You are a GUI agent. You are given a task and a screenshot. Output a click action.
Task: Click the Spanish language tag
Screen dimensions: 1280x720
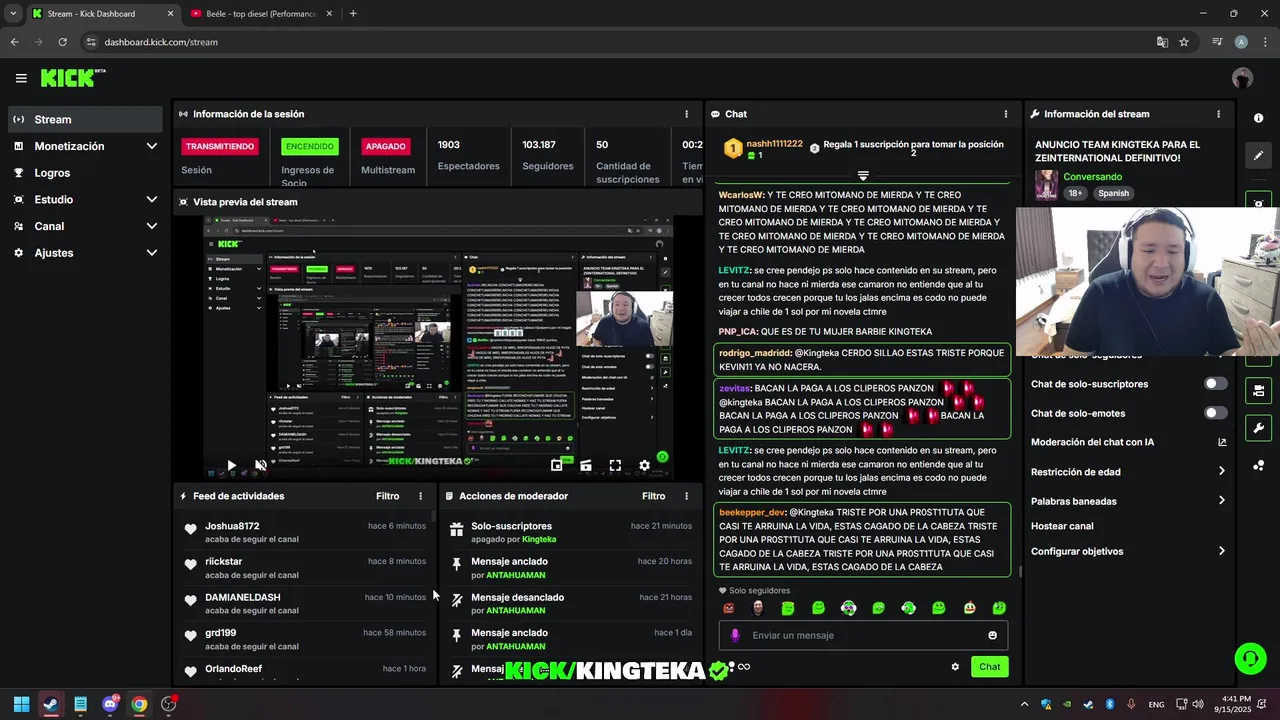1113,193
